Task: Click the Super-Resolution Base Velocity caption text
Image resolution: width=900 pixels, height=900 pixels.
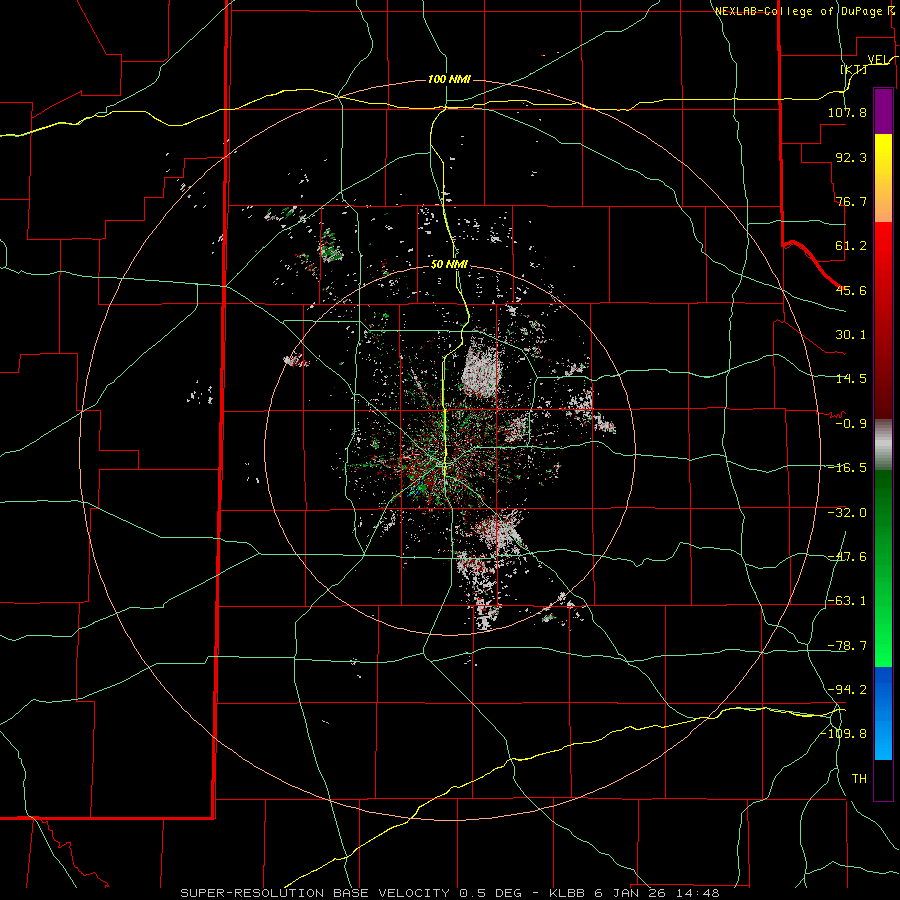Action: (449, 893)
